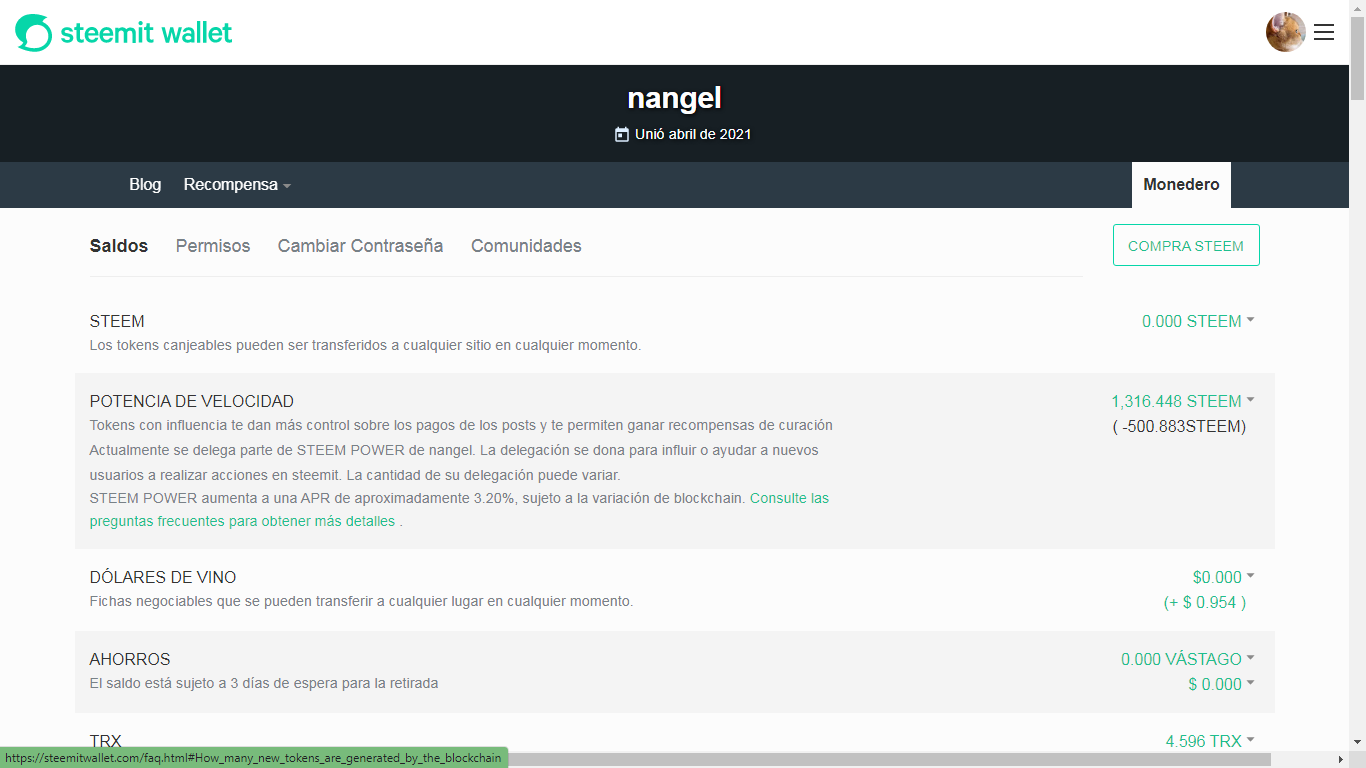Click the AHORROS section heading
This screenshot has height=768, width=1366.
(x=130, y=659)
